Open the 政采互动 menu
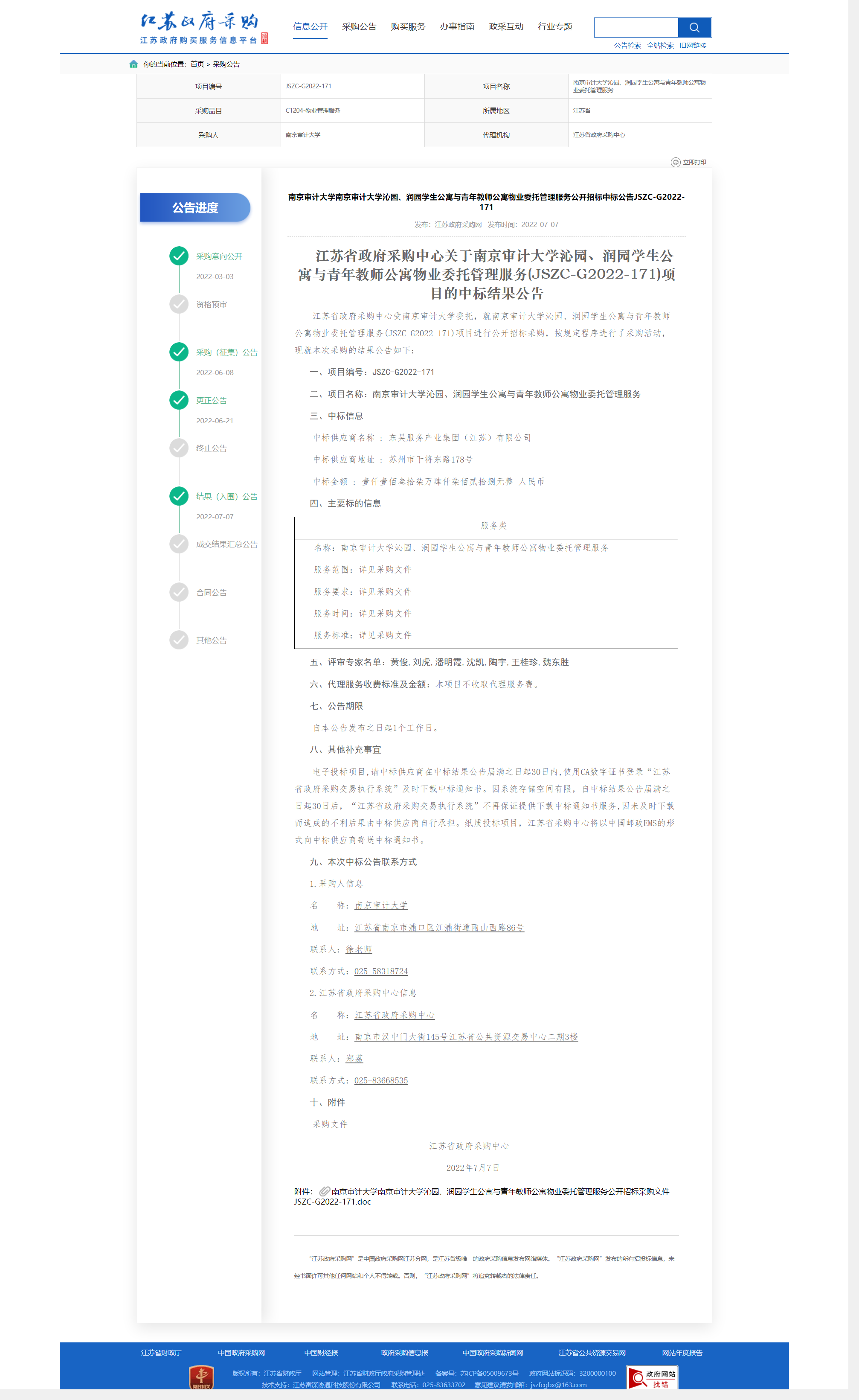Viewport: 859px width, 1400px height. point(506,27)
